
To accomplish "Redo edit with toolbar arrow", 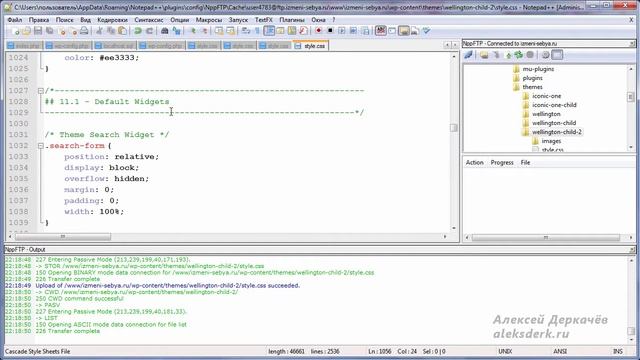I will tap(149, 31).
